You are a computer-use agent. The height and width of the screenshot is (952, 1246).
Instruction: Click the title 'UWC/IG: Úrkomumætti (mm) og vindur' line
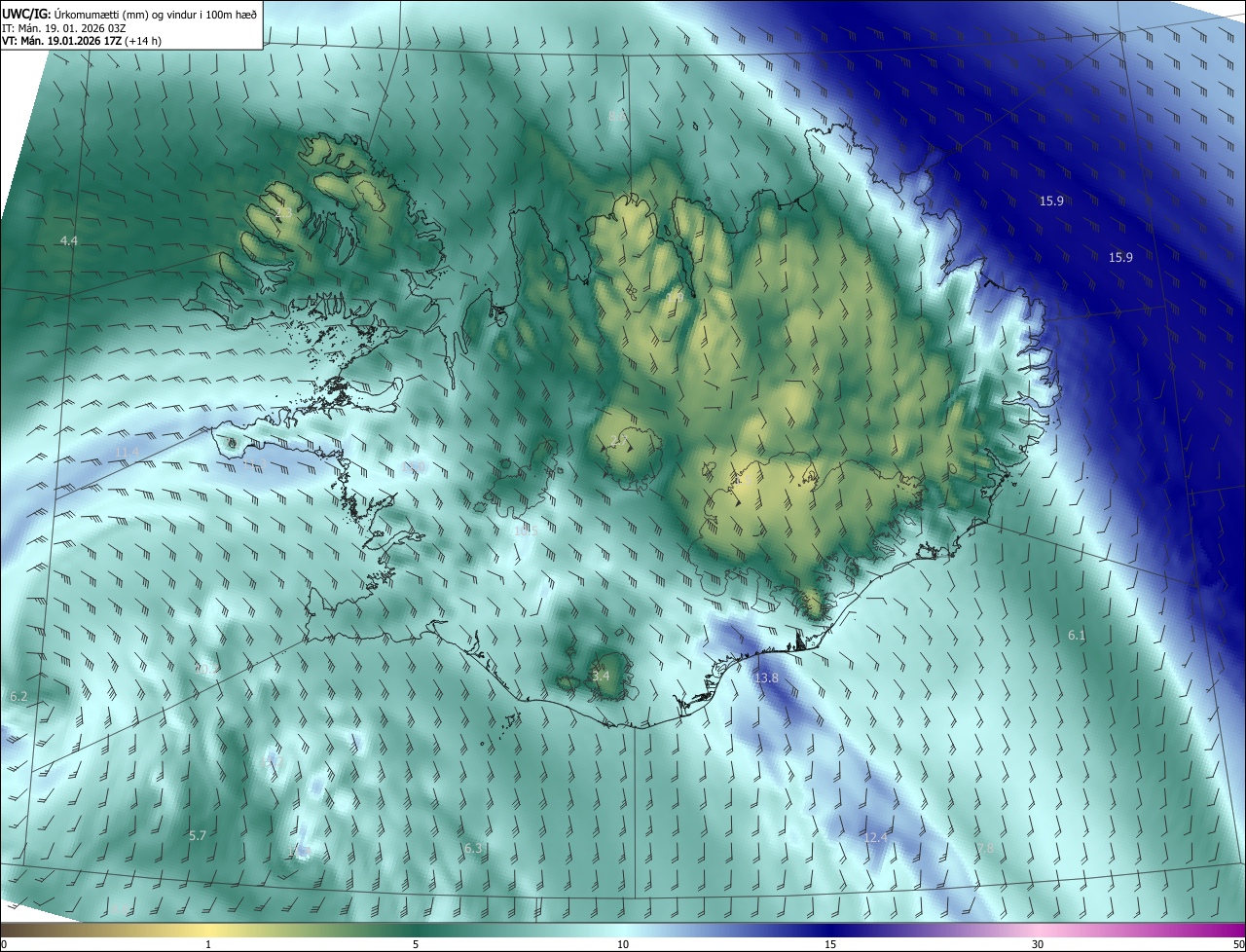[129, 13]
